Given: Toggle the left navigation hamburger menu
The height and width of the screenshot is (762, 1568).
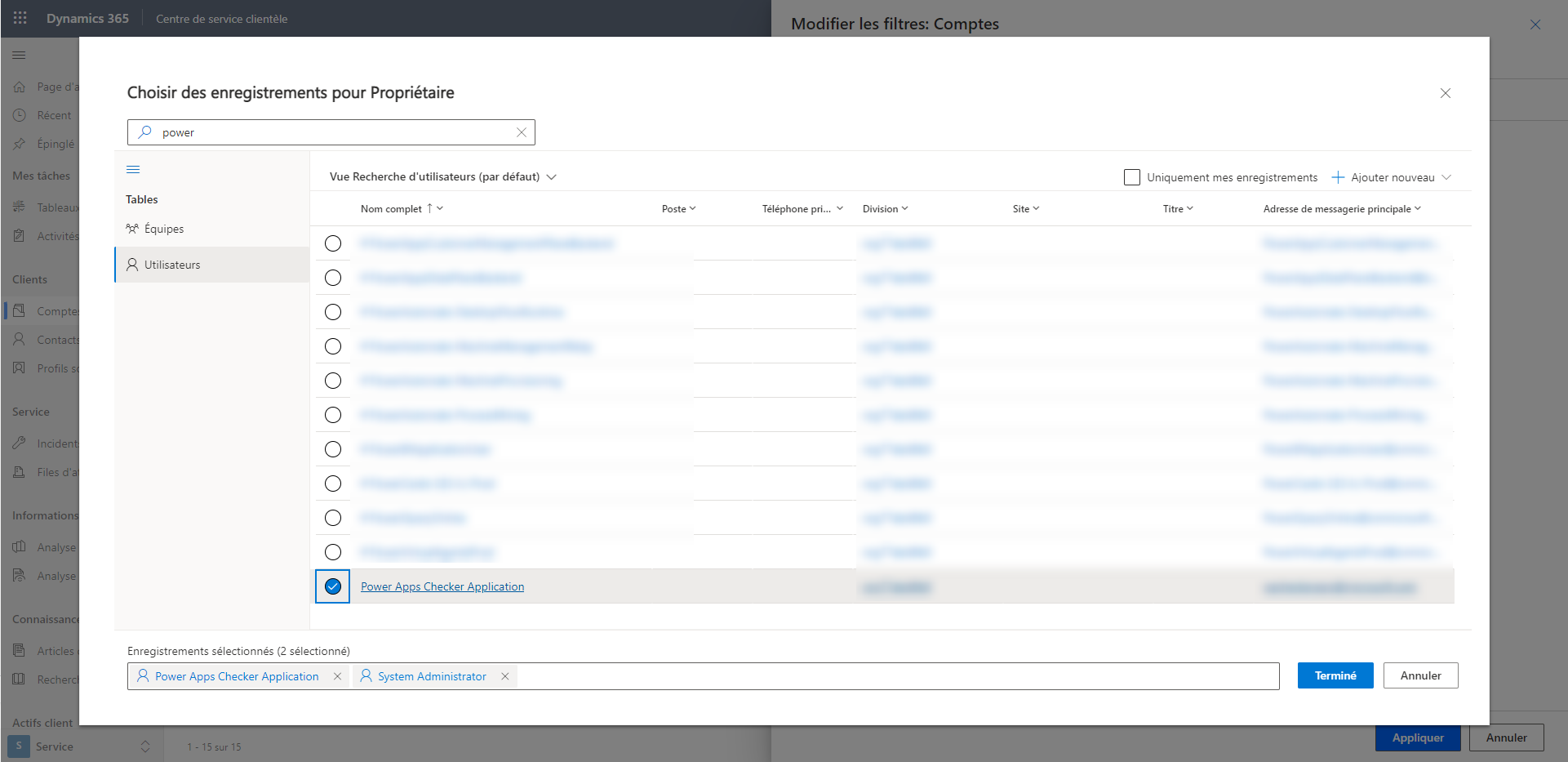Looking at the screenshot, I should coord(19,55).
